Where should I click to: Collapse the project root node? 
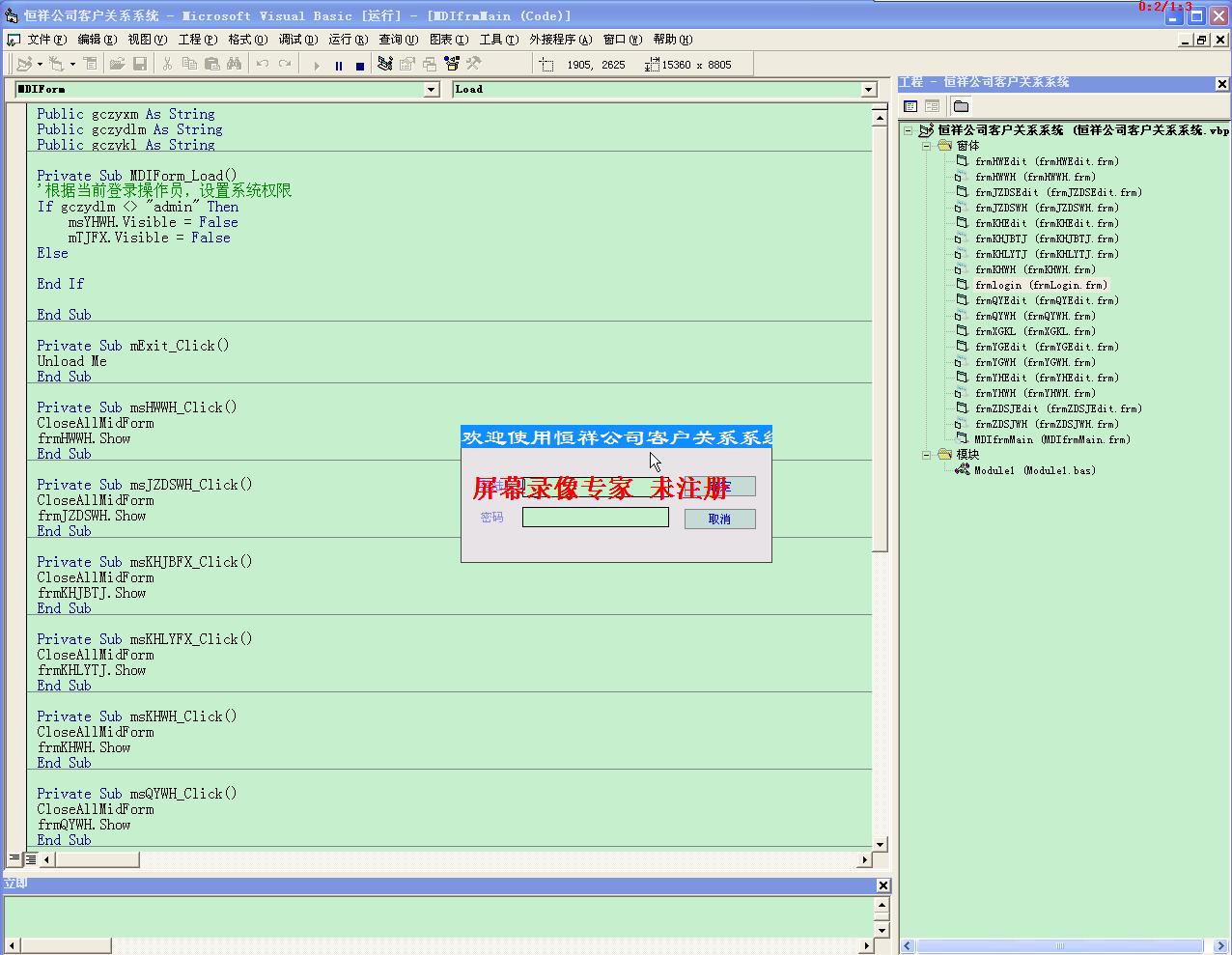pyautogui.click(x=908, y=130)
